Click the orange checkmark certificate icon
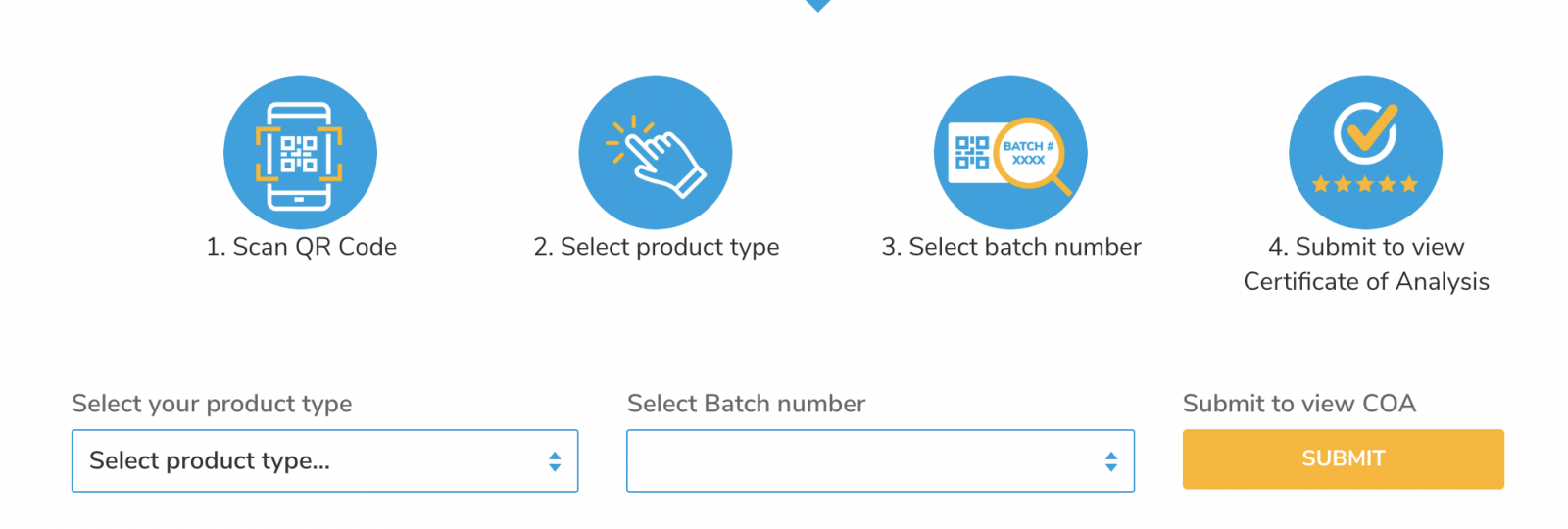 (1365, 133)
